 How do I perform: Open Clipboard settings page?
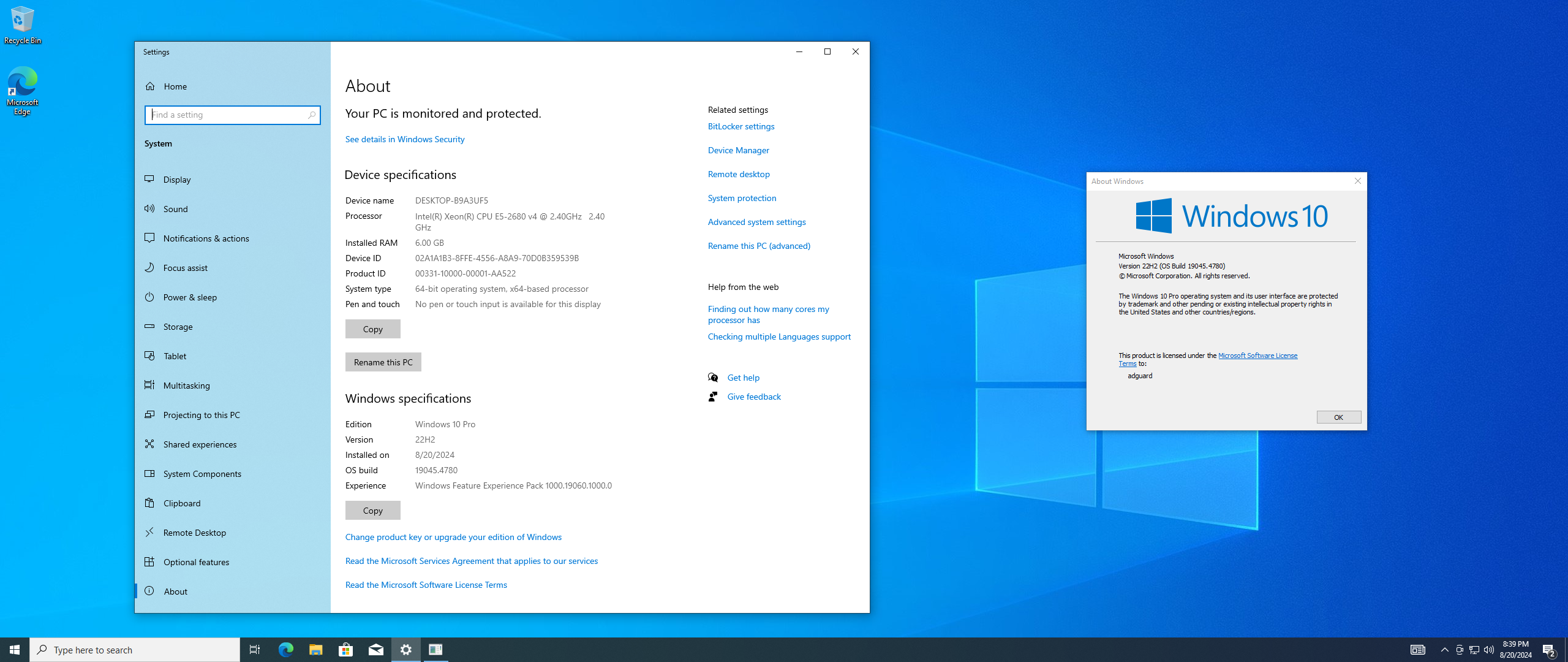tap(181, 503)
